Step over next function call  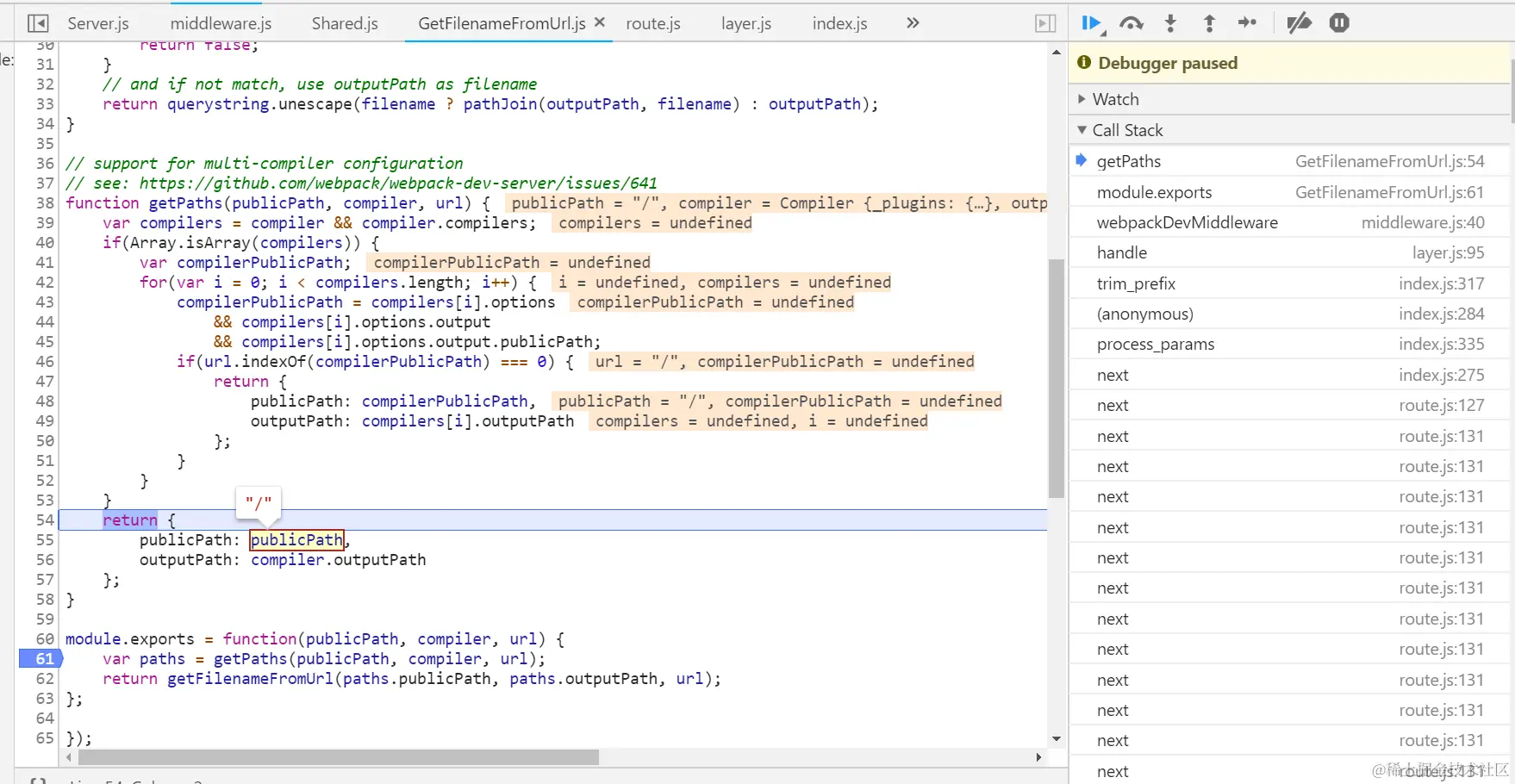1132,23
